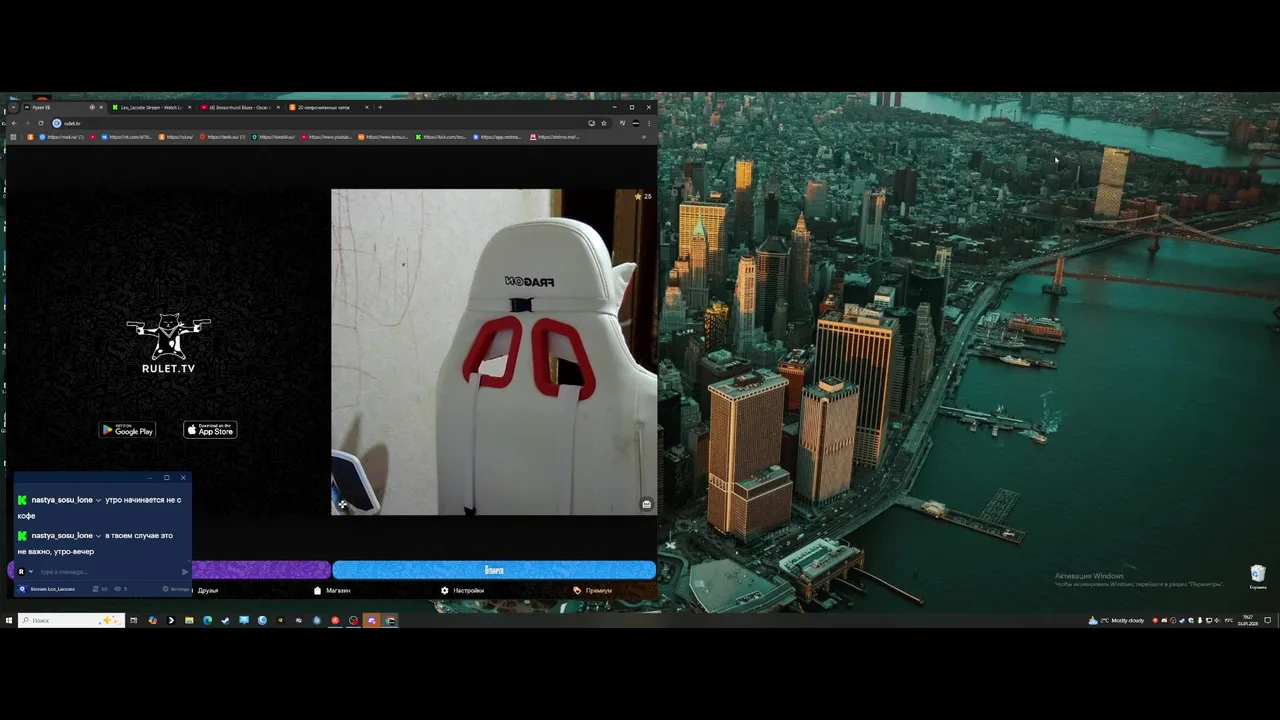Click the Download on the App Store badge
Image resolution: width=1280 pixels, height=720 pixels.
pyautogui.click(x=210, y=430)
